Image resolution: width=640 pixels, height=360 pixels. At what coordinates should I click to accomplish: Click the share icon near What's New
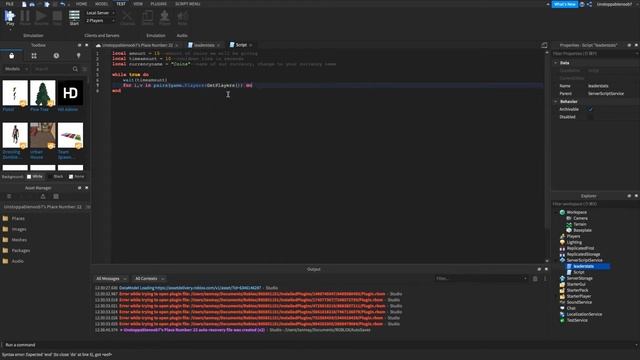click(589, 4)
